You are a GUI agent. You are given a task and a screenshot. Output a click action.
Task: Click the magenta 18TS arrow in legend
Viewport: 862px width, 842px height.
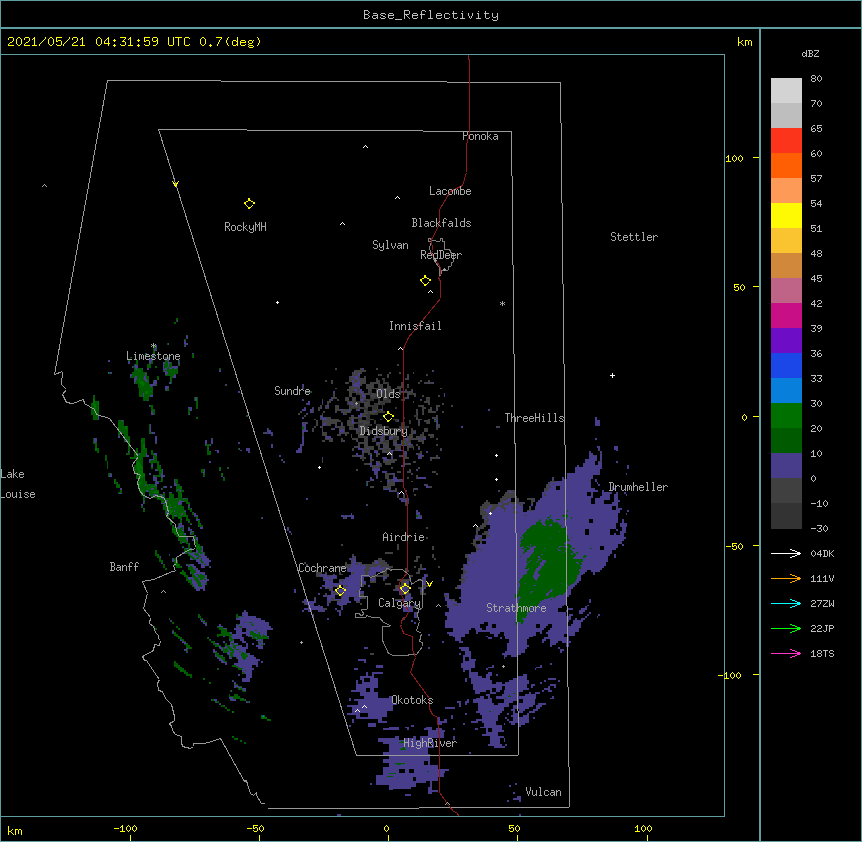(786, 653)
